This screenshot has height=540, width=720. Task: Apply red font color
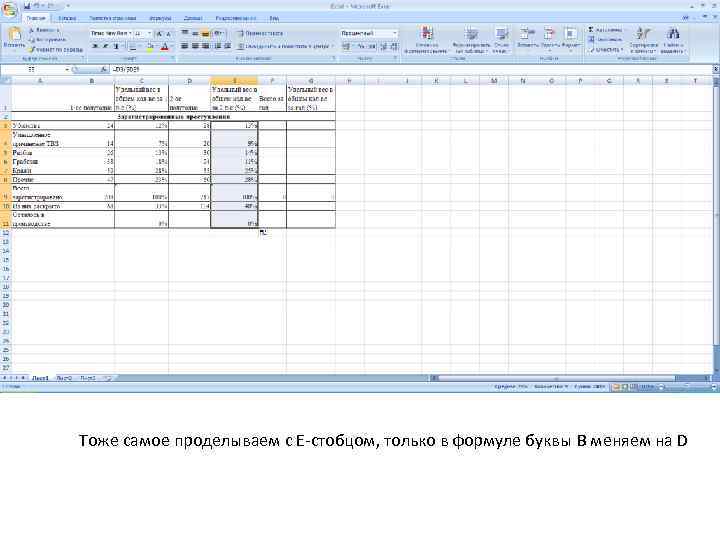(x=164, y=46)
